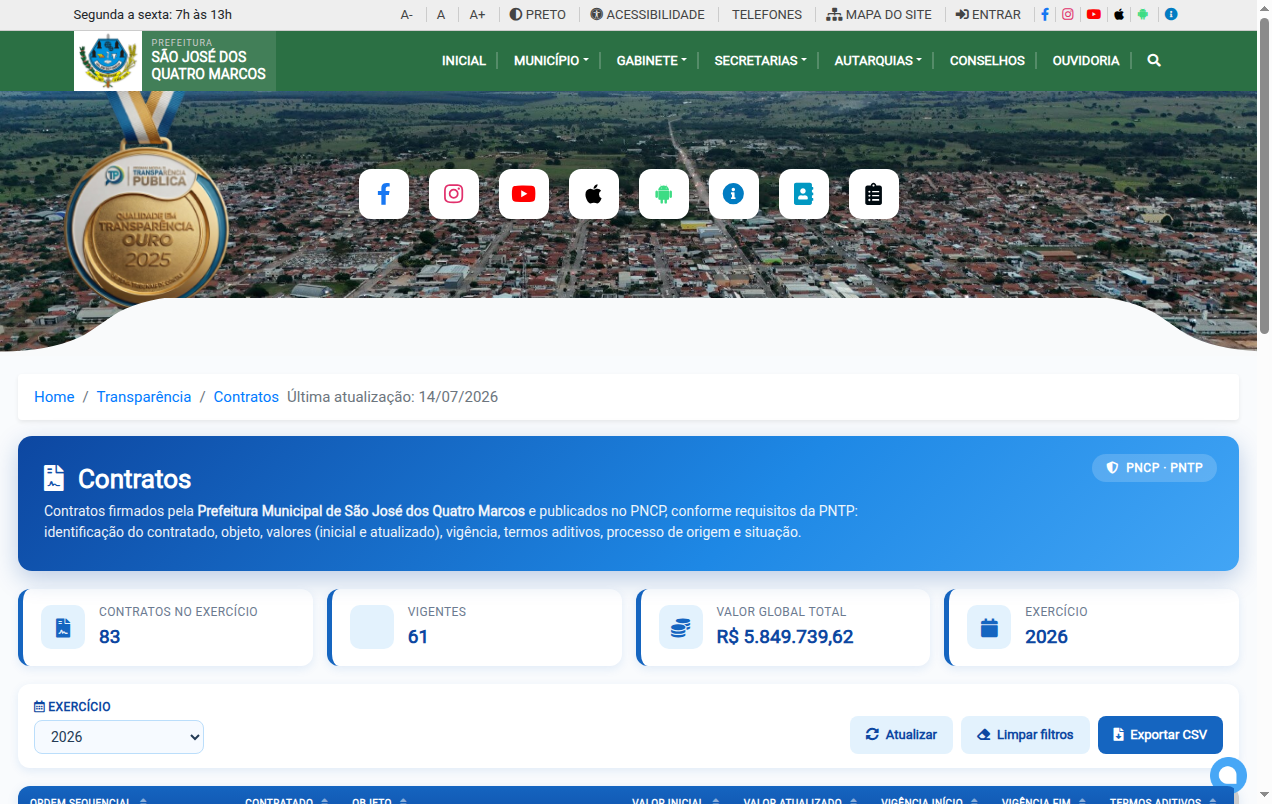Click document icon in Contratos no Exercício card
Viewport: 1272px width, 804px height.
pyautogui.click(x=63, y=627)
